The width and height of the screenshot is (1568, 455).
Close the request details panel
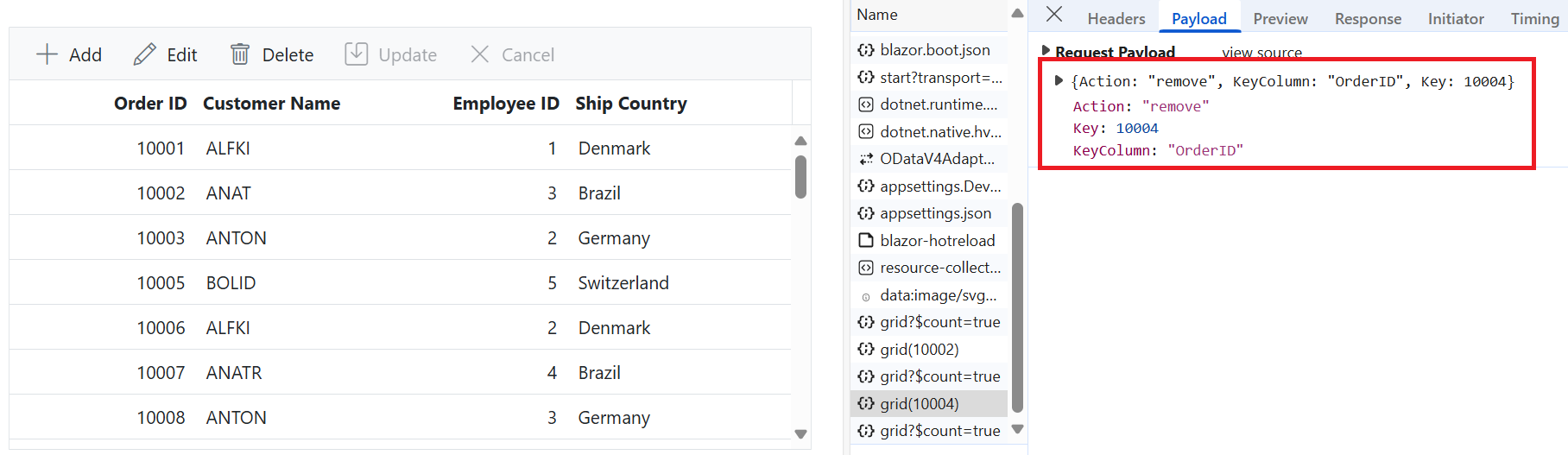[1054, 14]
